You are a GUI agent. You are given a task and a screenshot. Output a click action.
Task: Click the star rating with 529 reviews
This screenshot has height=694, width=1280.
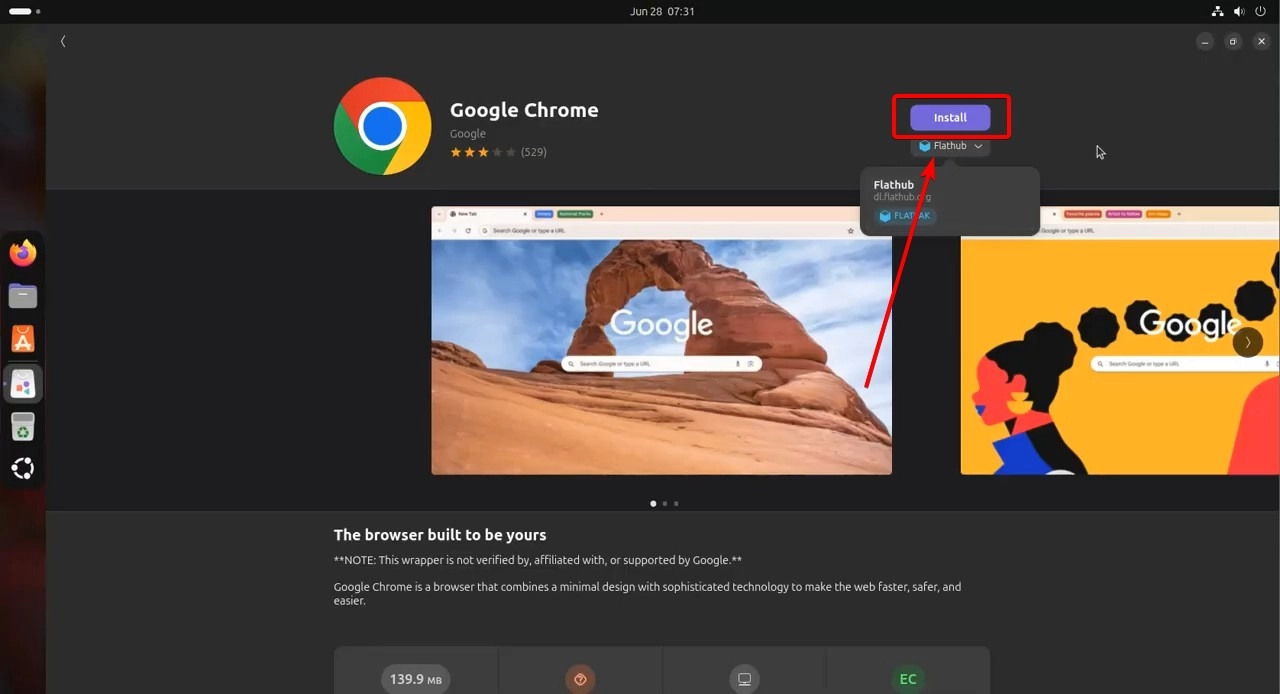coord(498,152)
